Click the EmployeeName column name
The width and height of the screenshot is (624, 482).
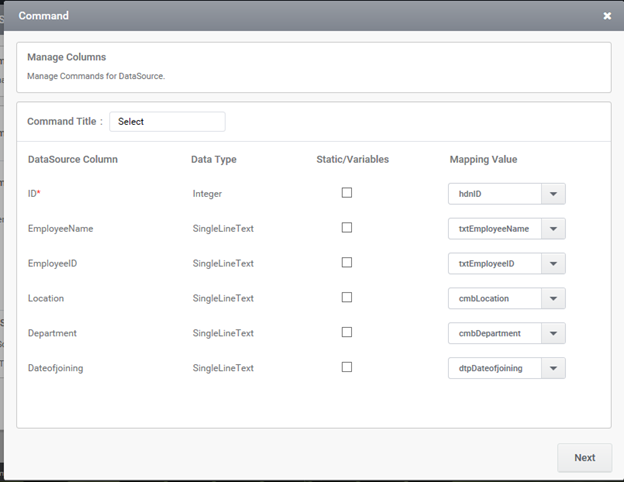coord(60,228)
